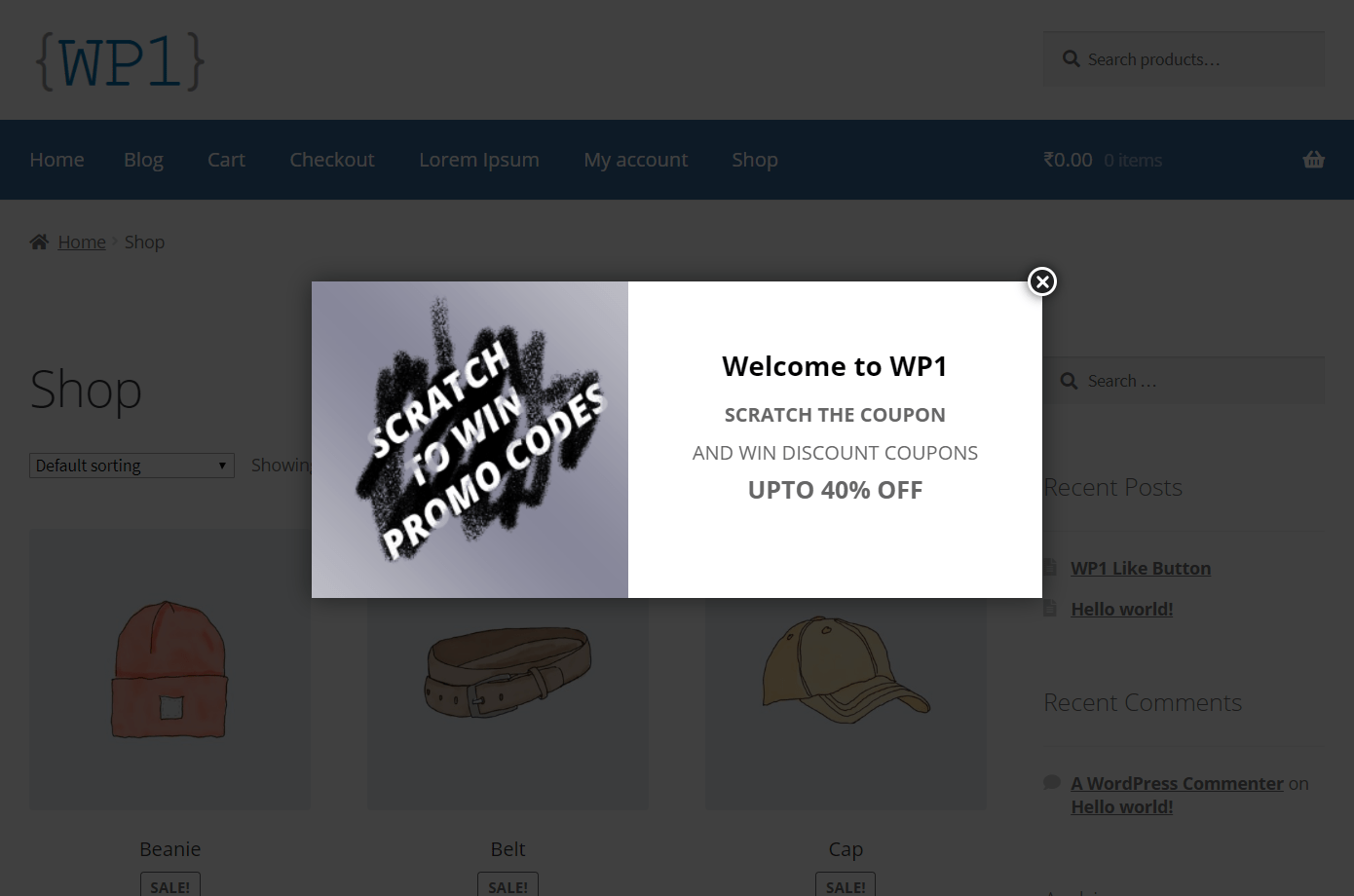Image resolution: width=1354 pixels, height=896 pixels.
Task: Click the comment bubble icon near A WordPress Commenter
Action: point(1052,782)
